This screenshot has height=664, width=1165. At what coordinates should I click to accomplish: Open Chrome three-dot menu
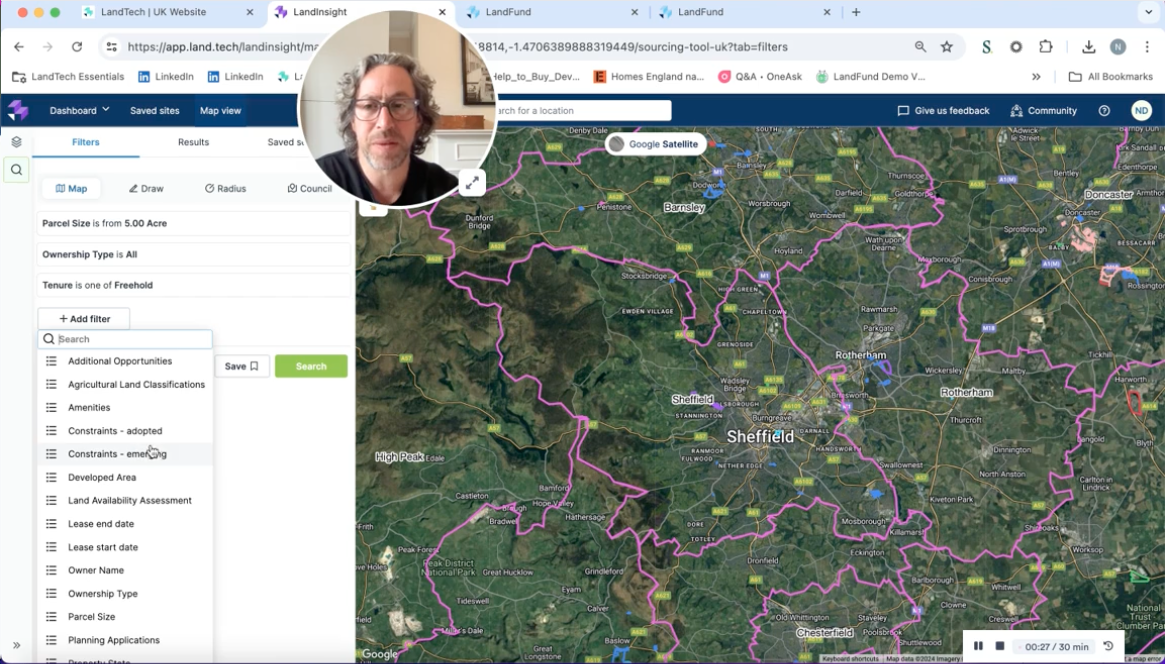tap(1147, 47)
